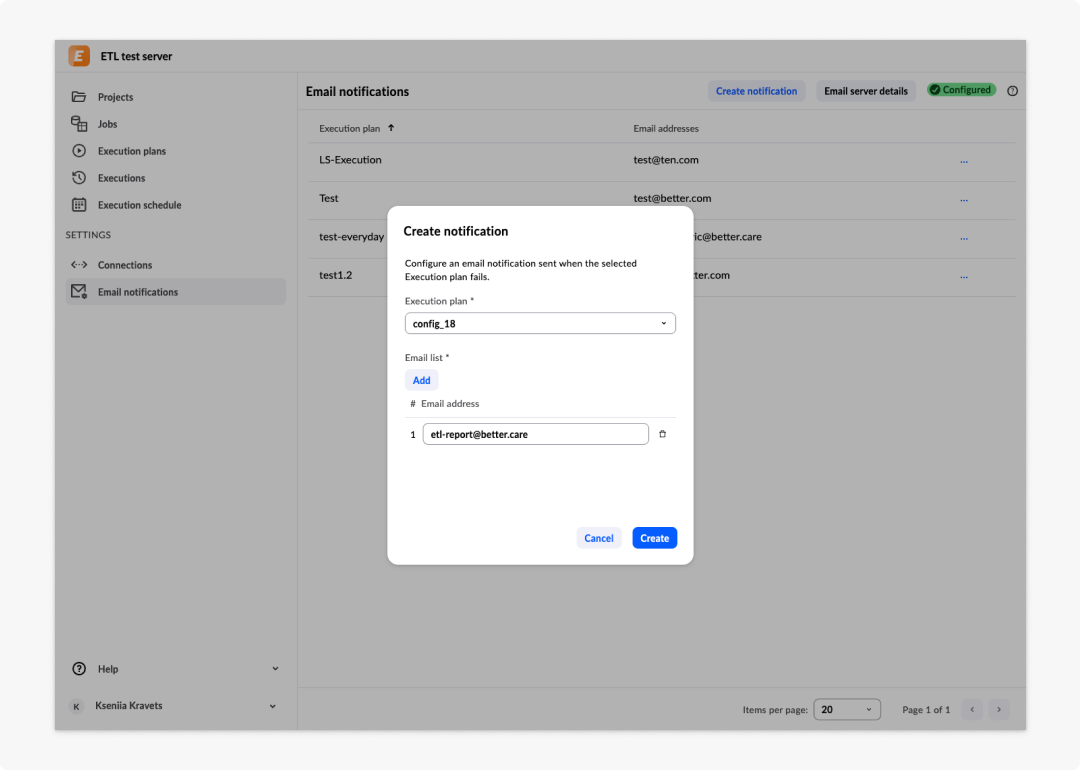Expand the Help section chevron
Image resolution: width=1080 pixels, height=770 pixels.
[x=275, y=669]
